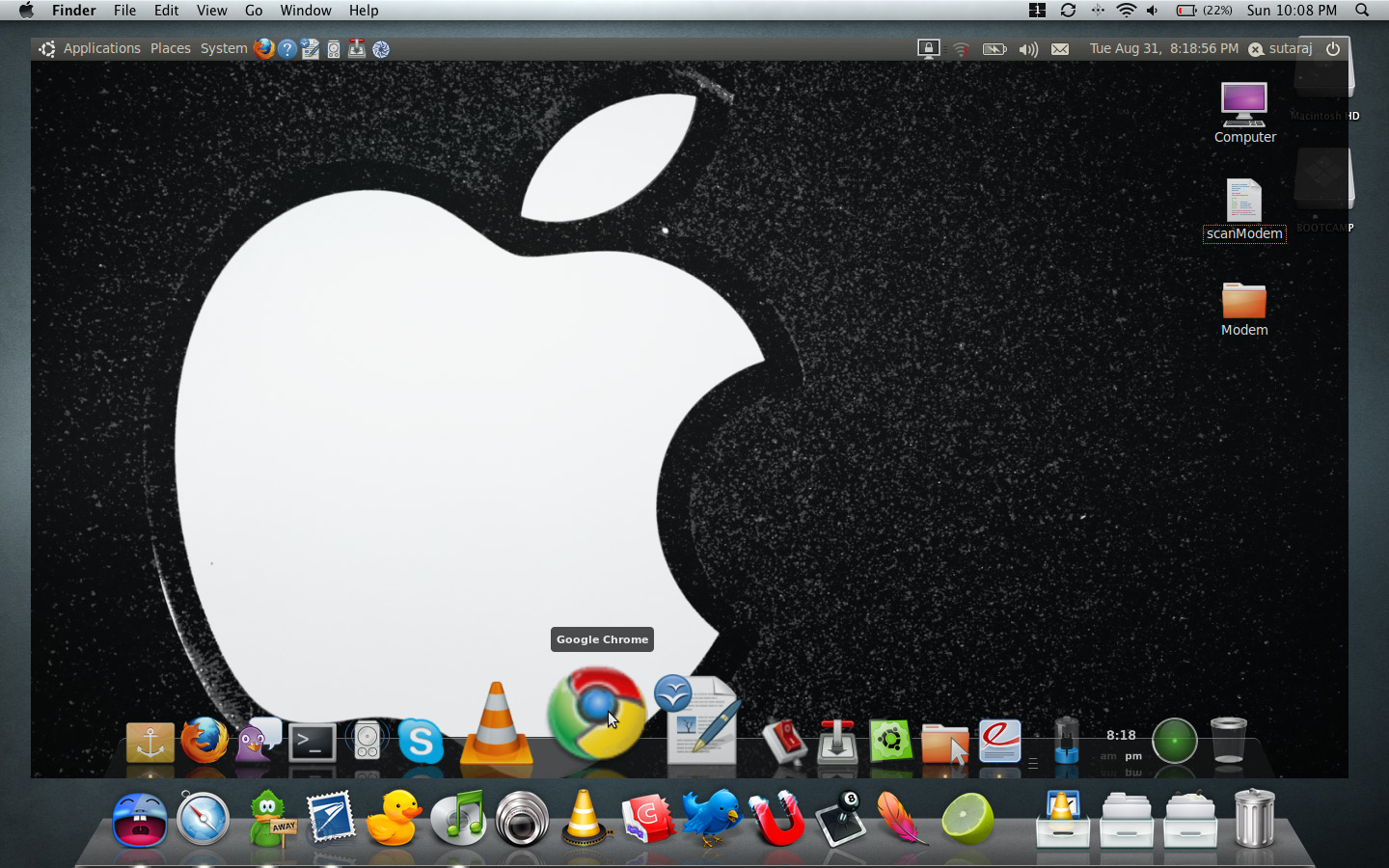1389x868 pixels.
Task: Open the last document stack before Trash
Action: pyautogui.click(x=1190, y=820)
